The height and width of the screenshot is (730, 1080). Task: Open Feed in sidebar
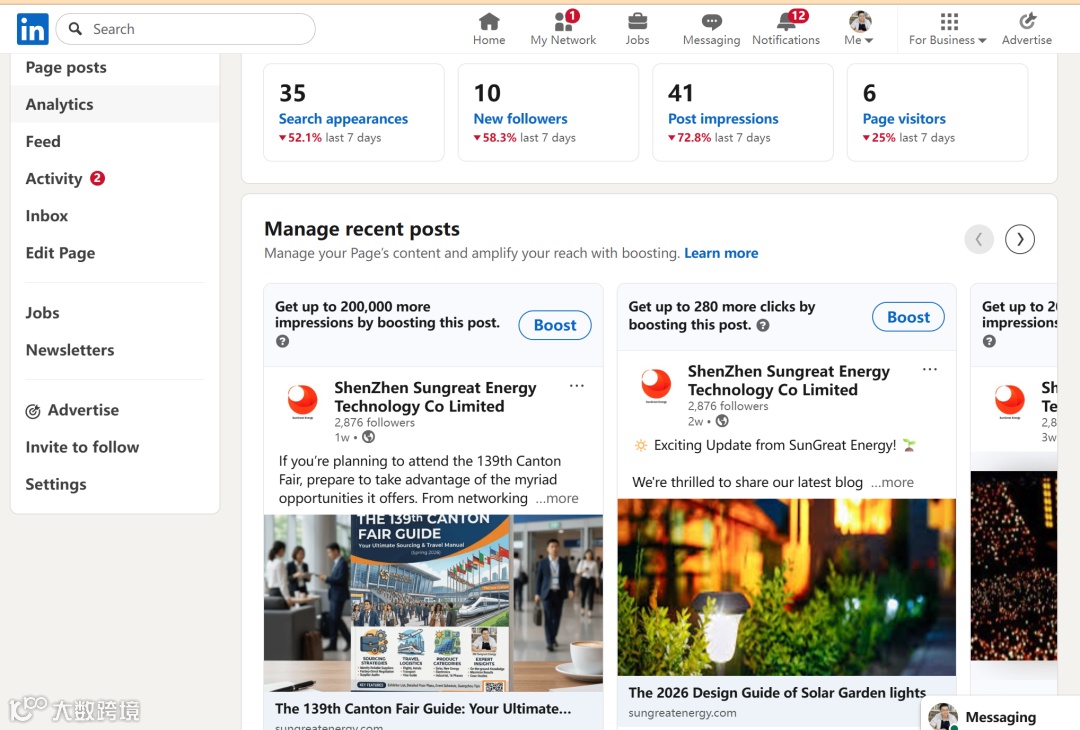[x=43, y=141]
